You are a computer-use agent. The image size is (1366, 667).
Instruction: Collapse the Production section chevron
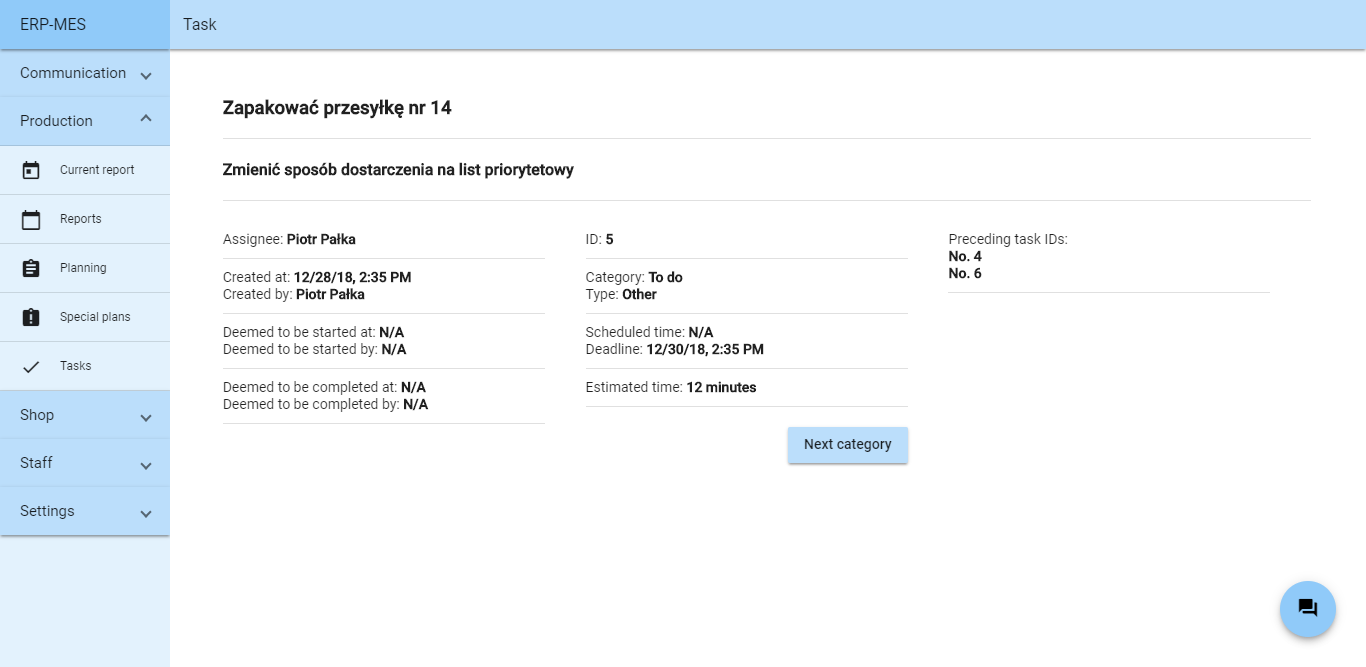point(146,119)
